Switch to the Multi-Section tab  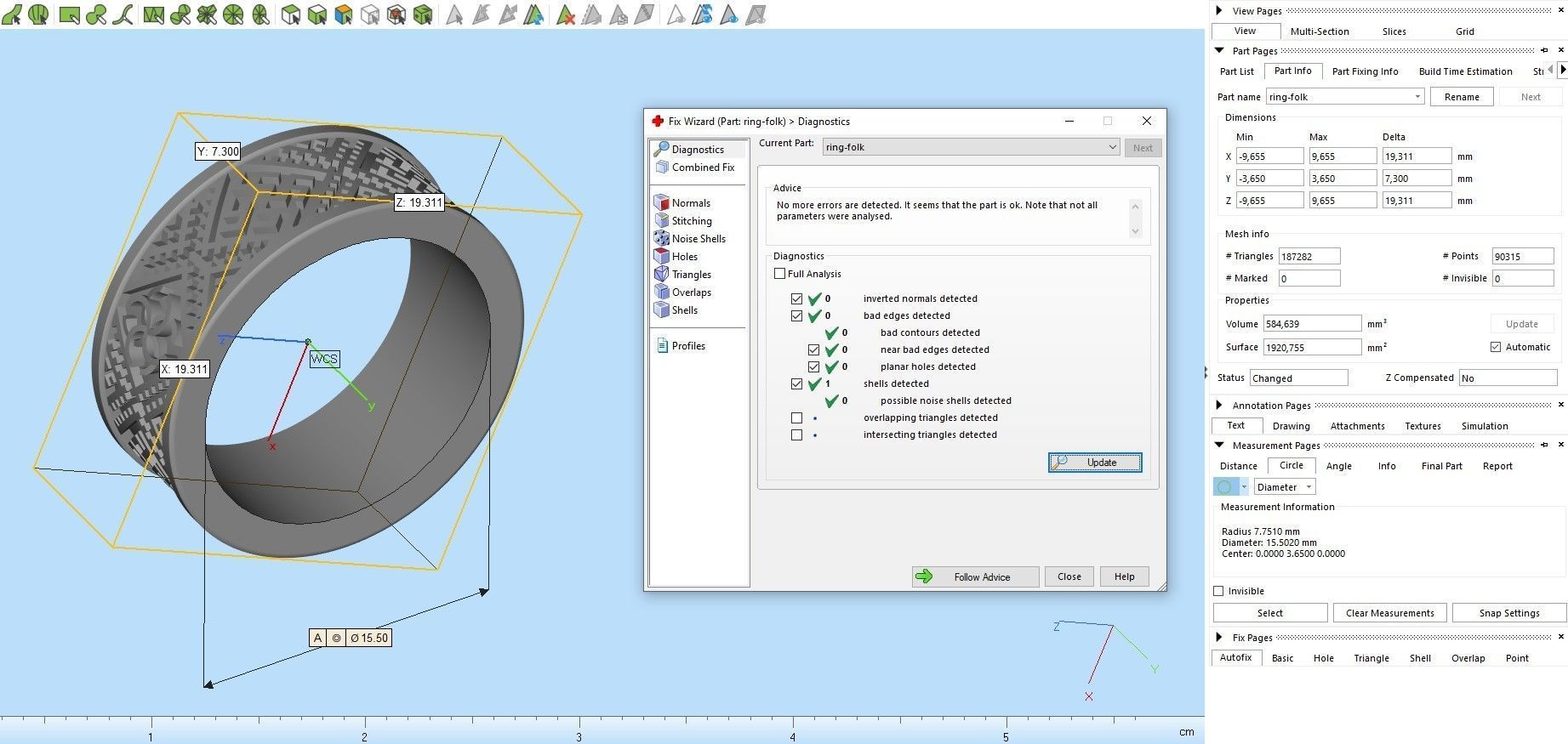(1320, 31)
